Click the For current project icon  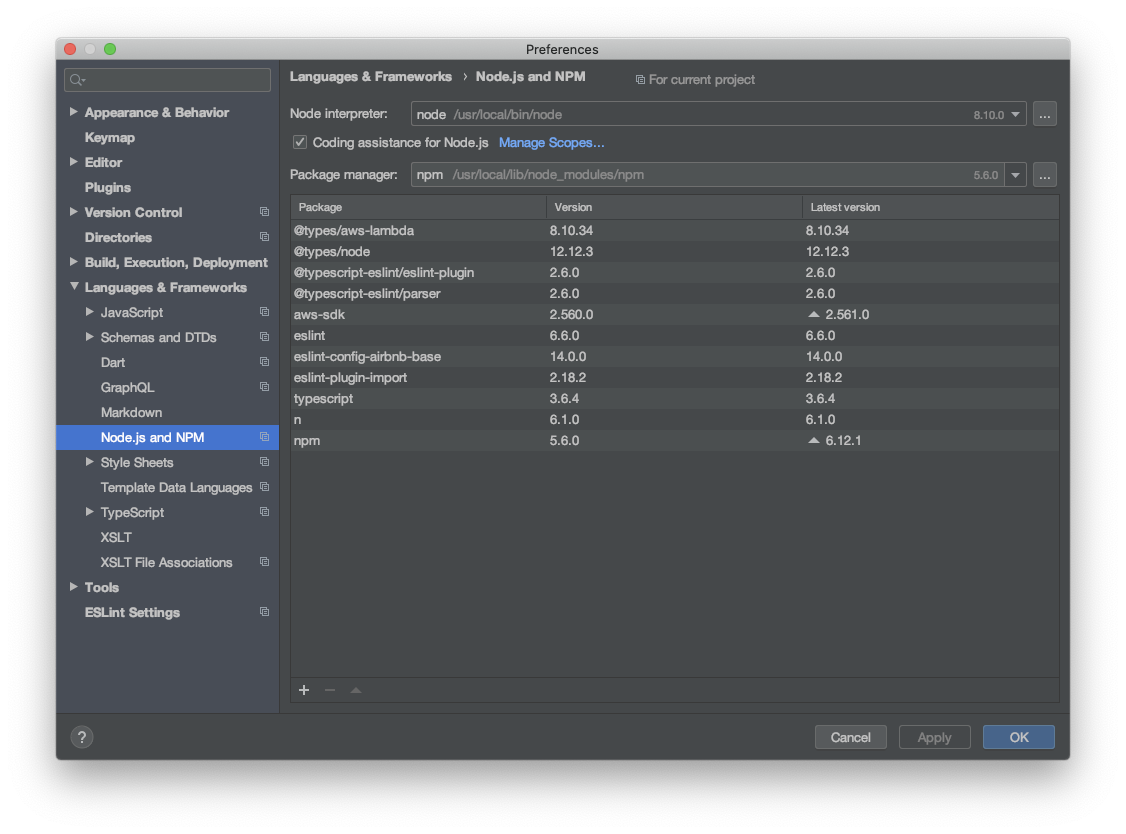[x=640, y=80]
